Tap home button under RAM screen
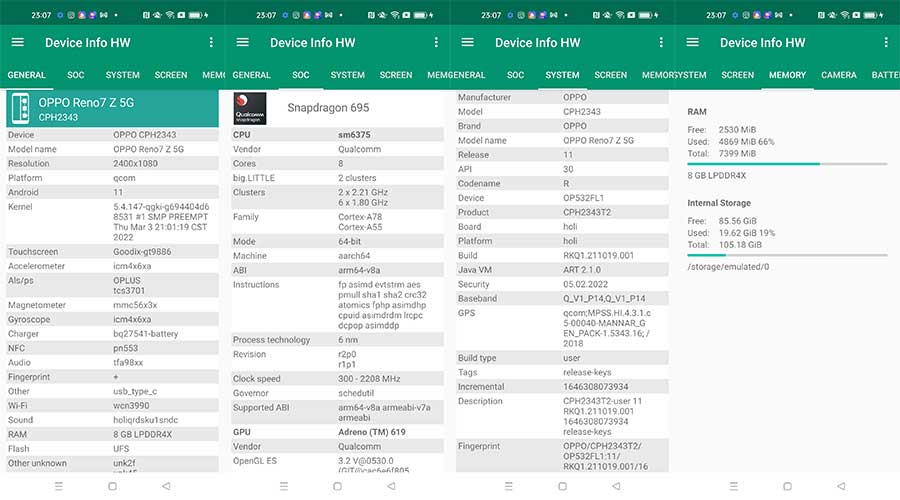This screenshot has height=500, width=900. click(x=788, y=486)
